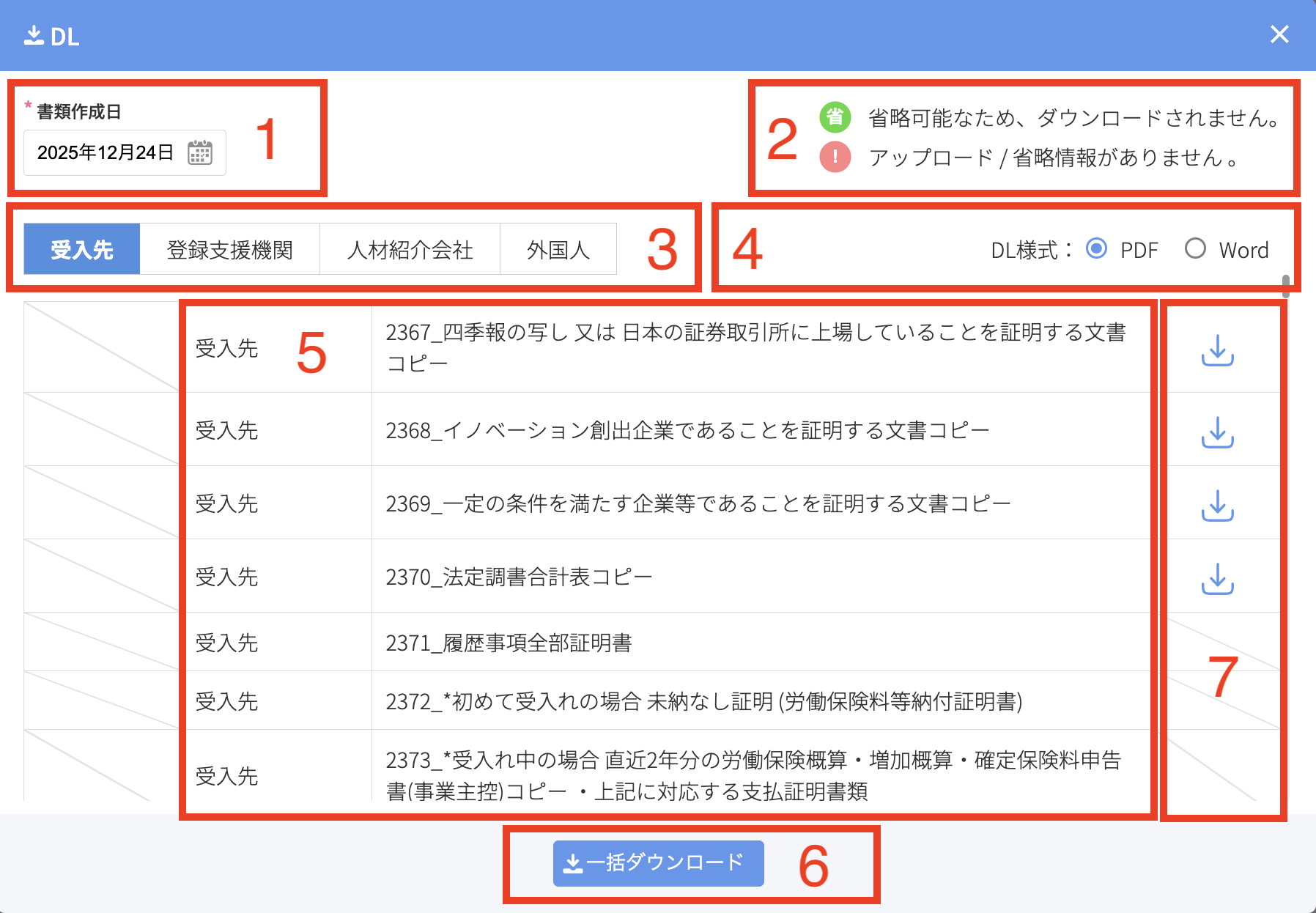Image resolution: width=1316 pixels, height=913 pixels.
Task: Close the DL dialog
Action: 1279,34
